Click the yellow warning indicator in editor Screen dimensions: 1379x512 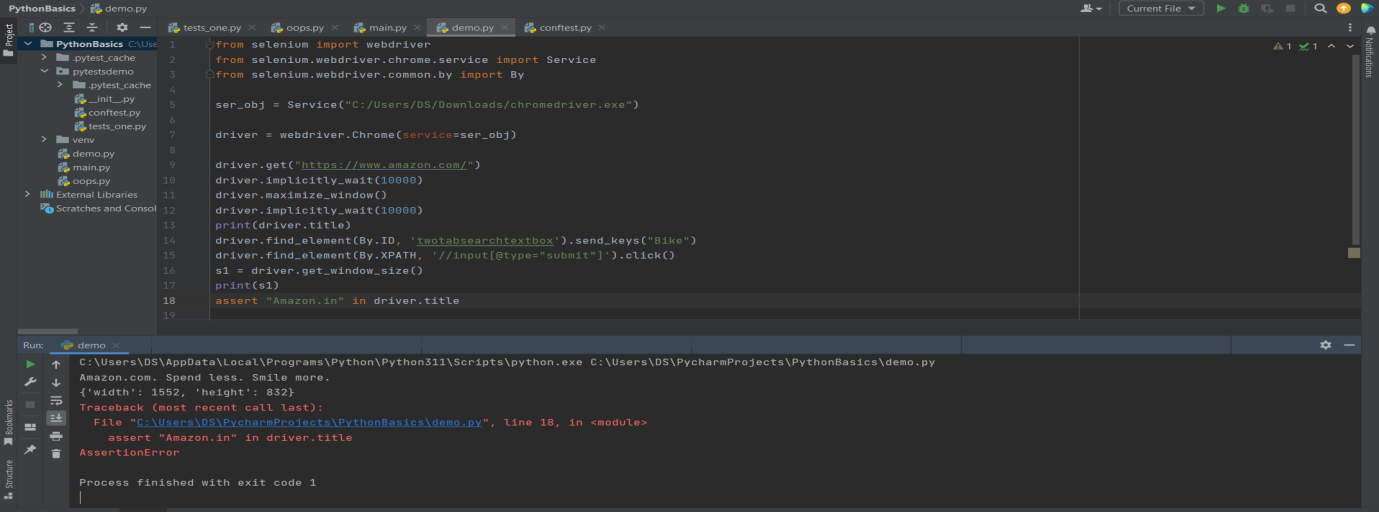click(1283, 46)
